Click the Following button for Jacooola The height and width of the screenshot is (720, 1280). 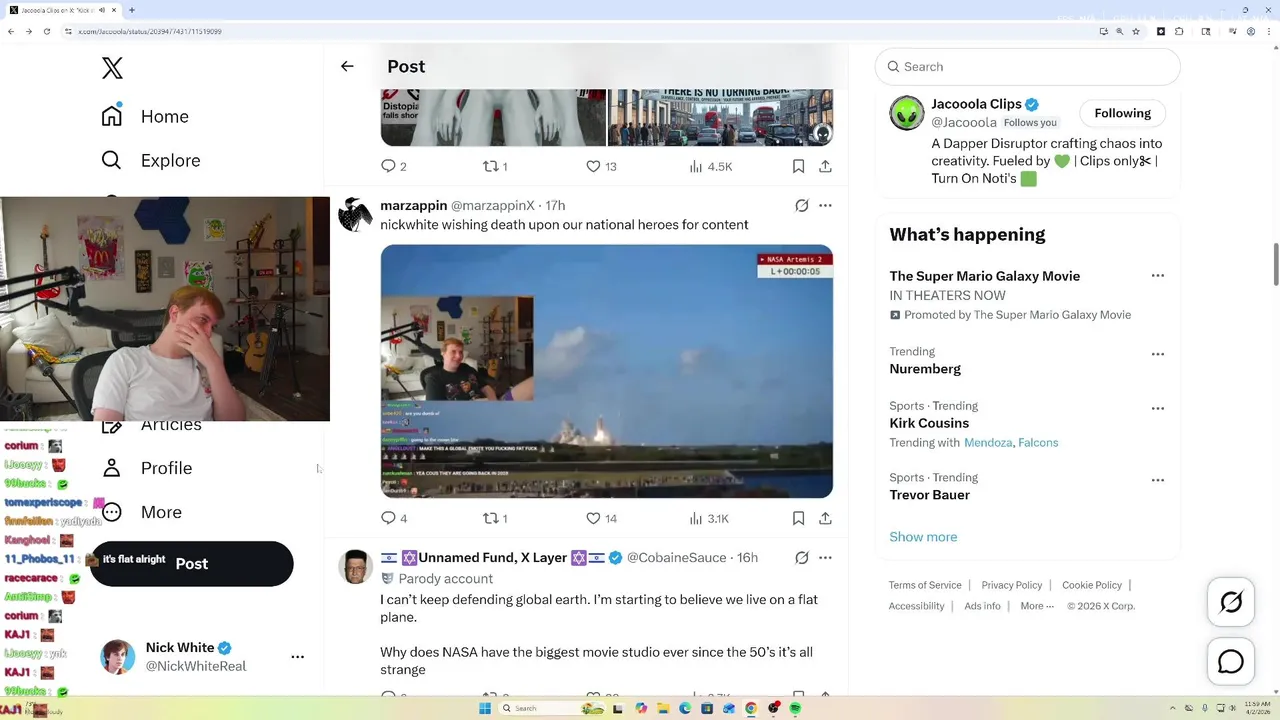pos(1122,113)
